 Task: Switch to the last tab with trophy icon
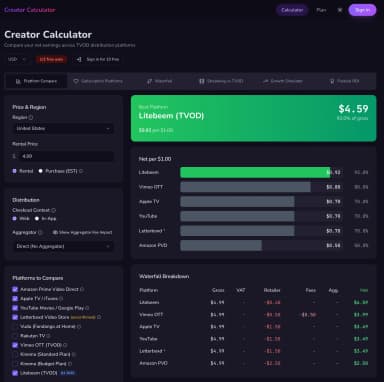tap(344, 81)
